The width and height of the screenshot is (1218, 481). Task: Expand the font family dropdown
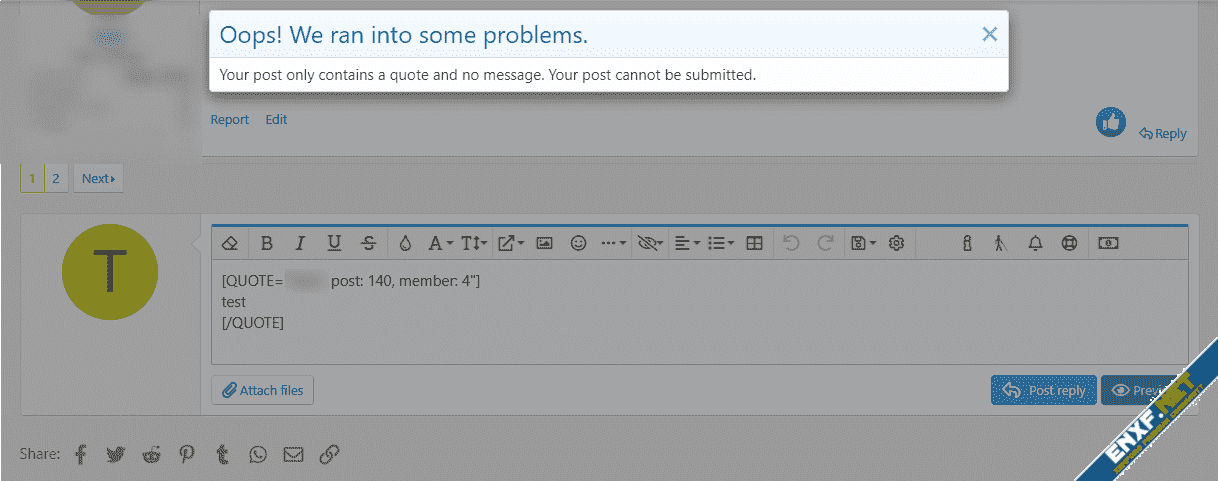pyautogui.click(x=440, y=243)
